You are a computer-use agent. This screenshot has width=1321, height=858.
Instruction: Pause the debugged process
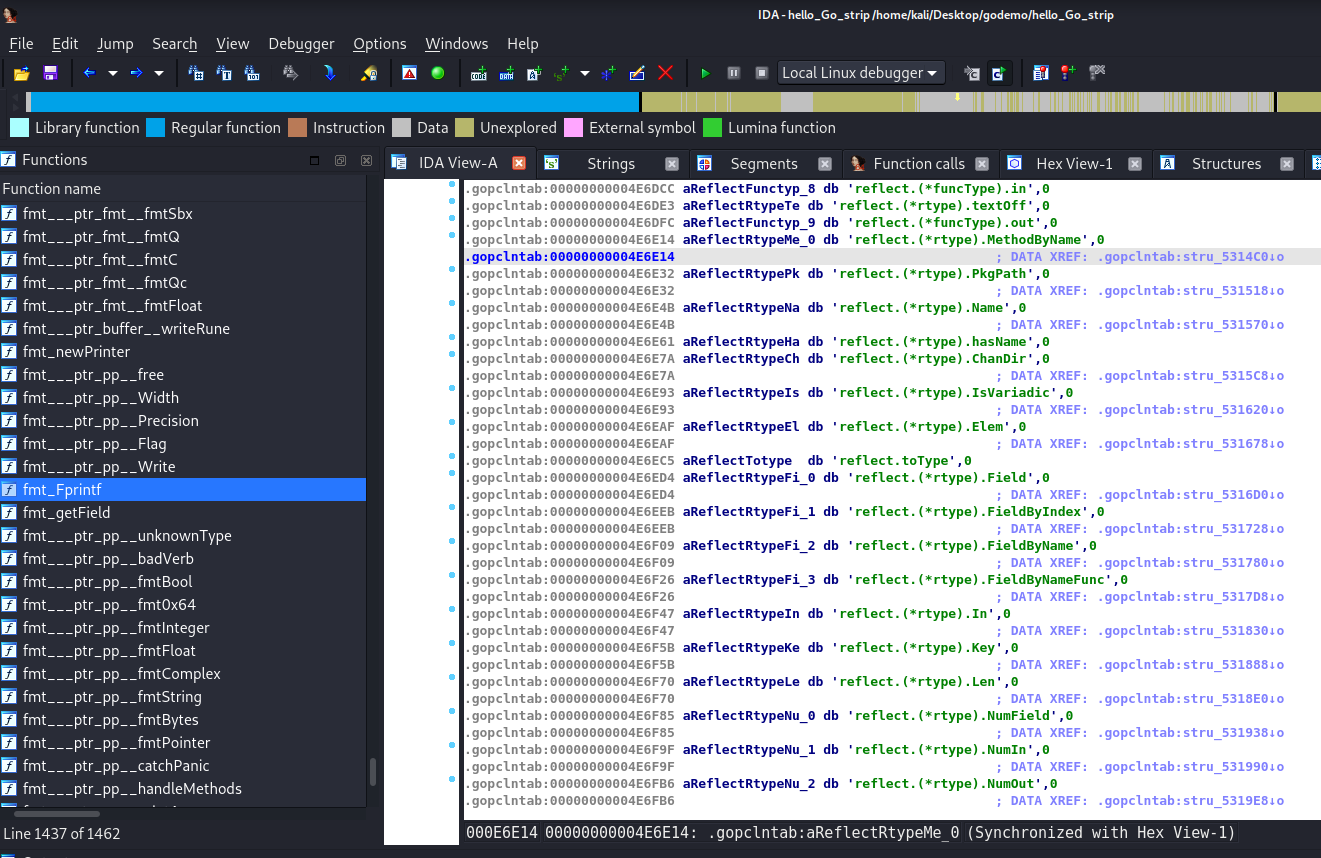point(733,73)
